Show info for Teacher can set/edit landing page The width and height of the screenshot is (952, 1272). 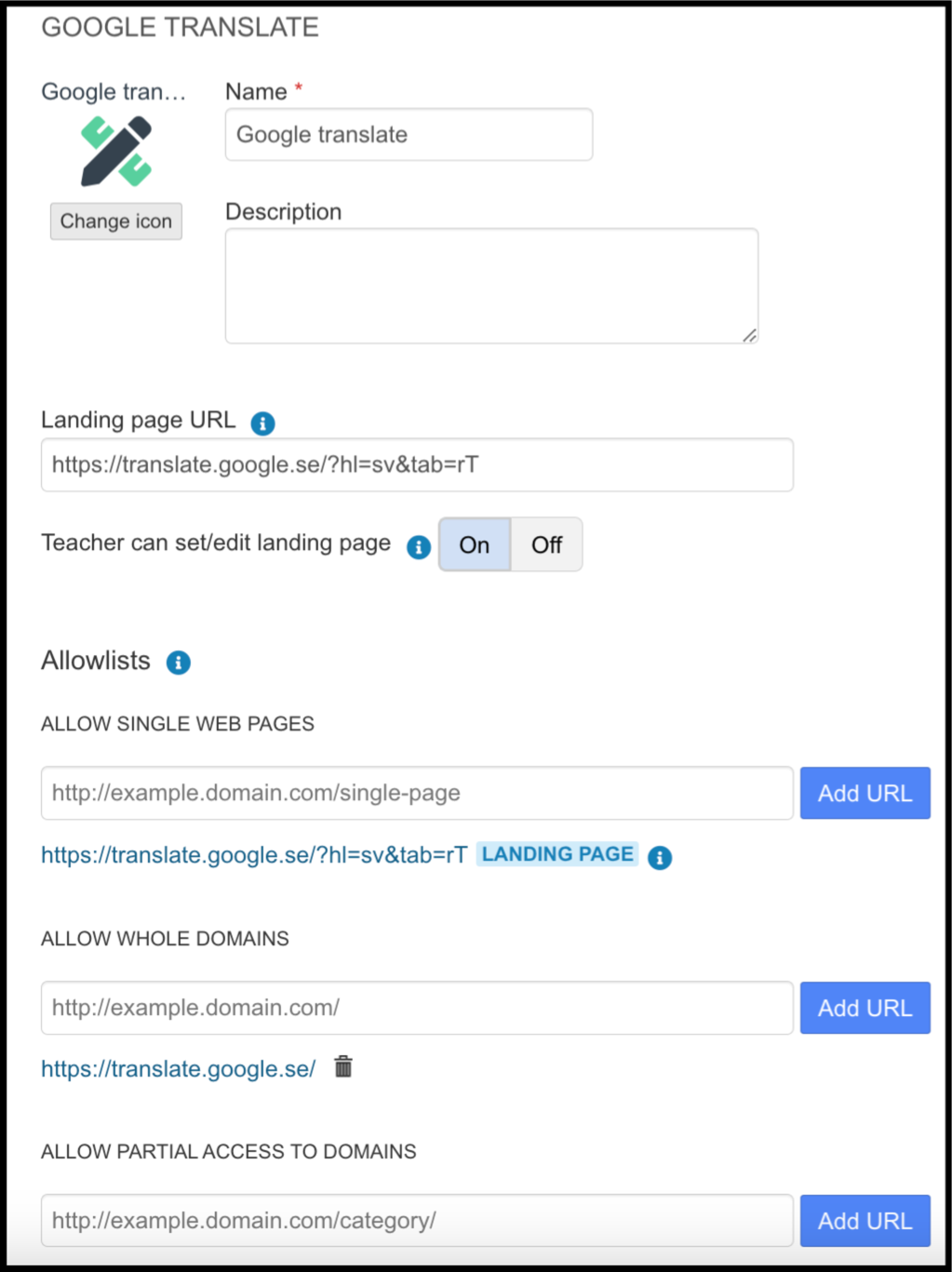pos(419,547)
